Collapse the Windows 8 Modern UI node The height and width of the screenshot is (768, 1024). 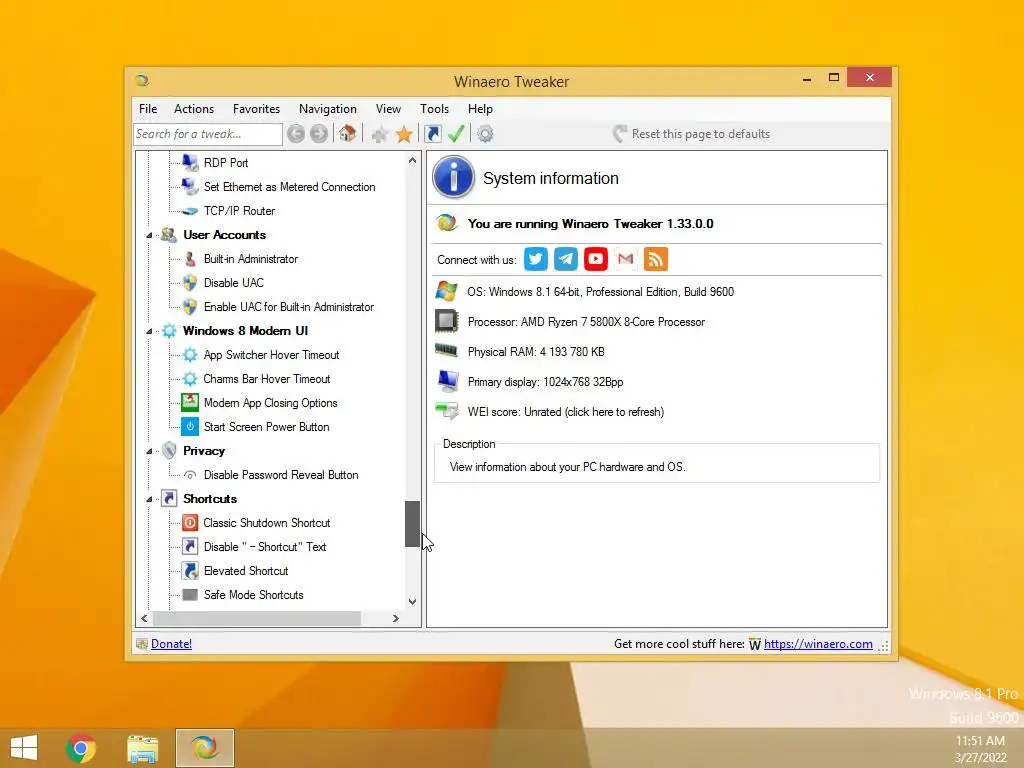[149, 331]
